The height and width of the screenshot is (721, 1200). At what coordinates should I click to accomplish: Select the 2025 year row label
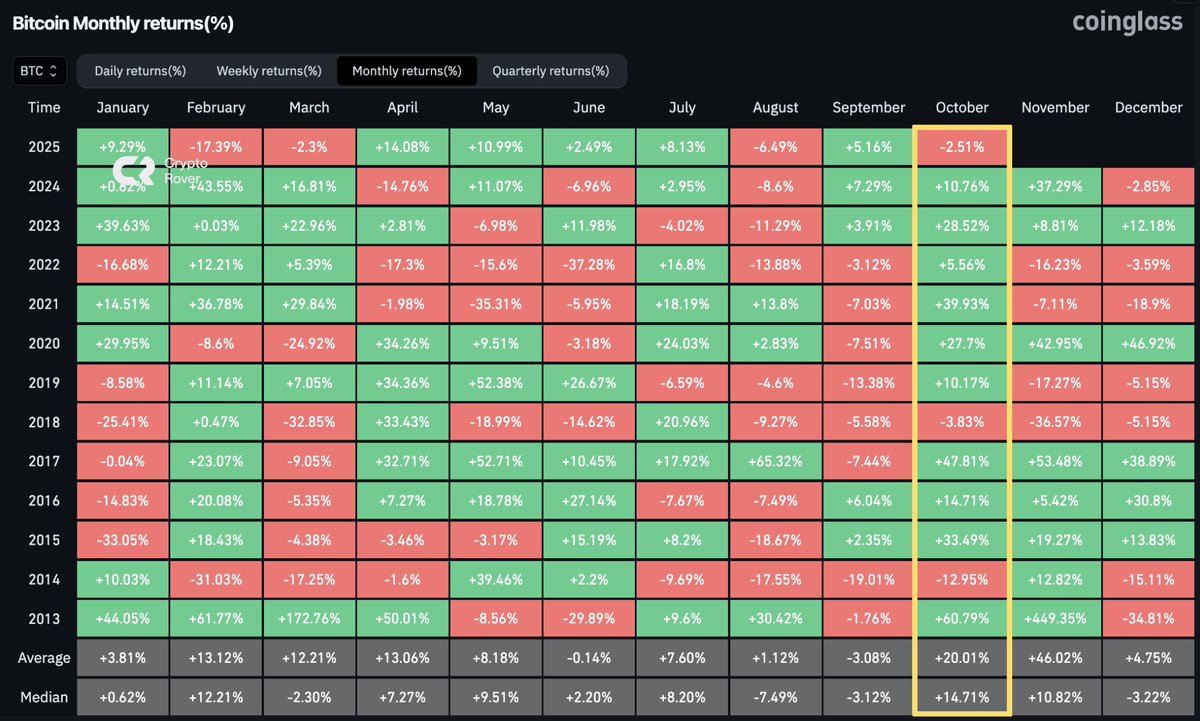point(44,146)
